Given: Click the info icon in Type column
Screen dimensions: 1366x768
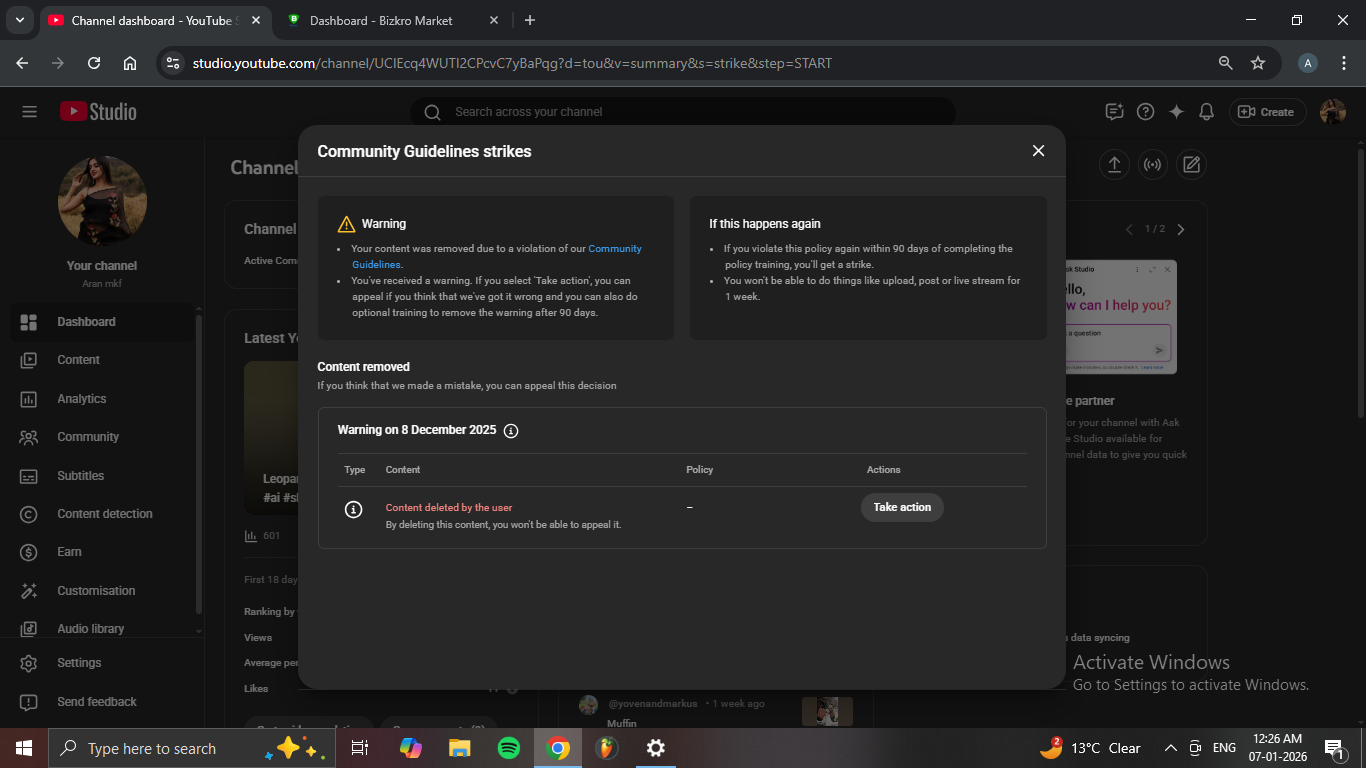Looking at the screenshot, I should [353, 509].
